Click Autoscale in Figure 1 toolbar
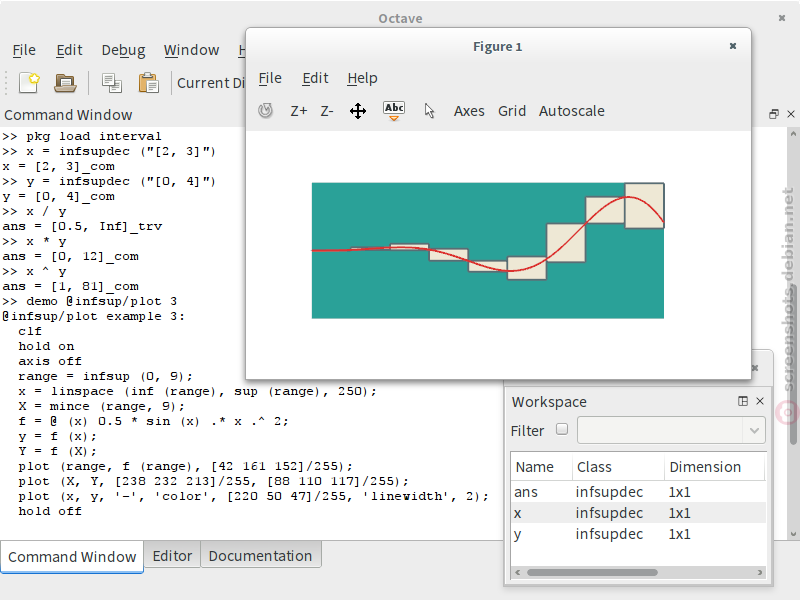Screen dimensions: 800x600 pyautogui.click(x=571, y=111)
